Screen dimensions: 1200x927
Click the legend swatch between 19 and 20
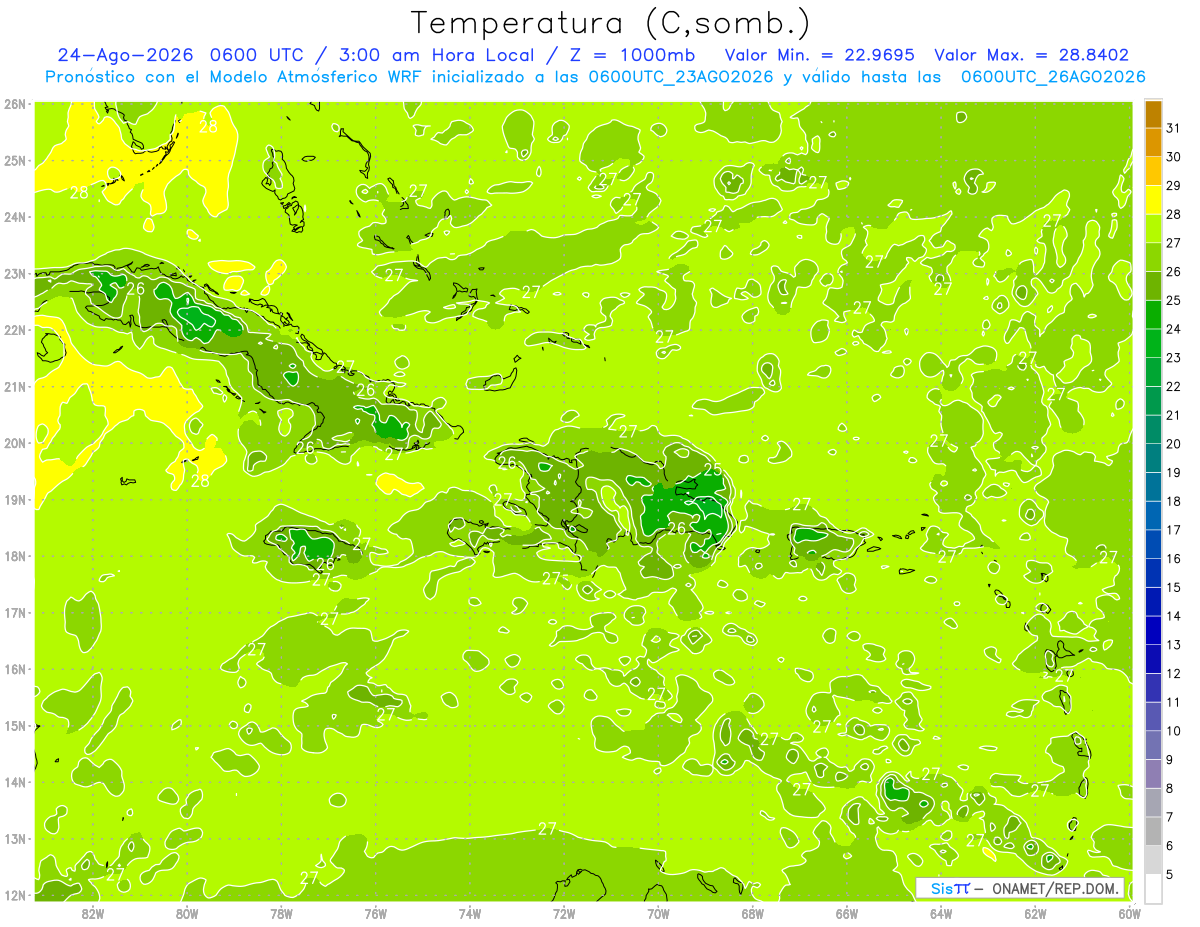pos(1153,458)
